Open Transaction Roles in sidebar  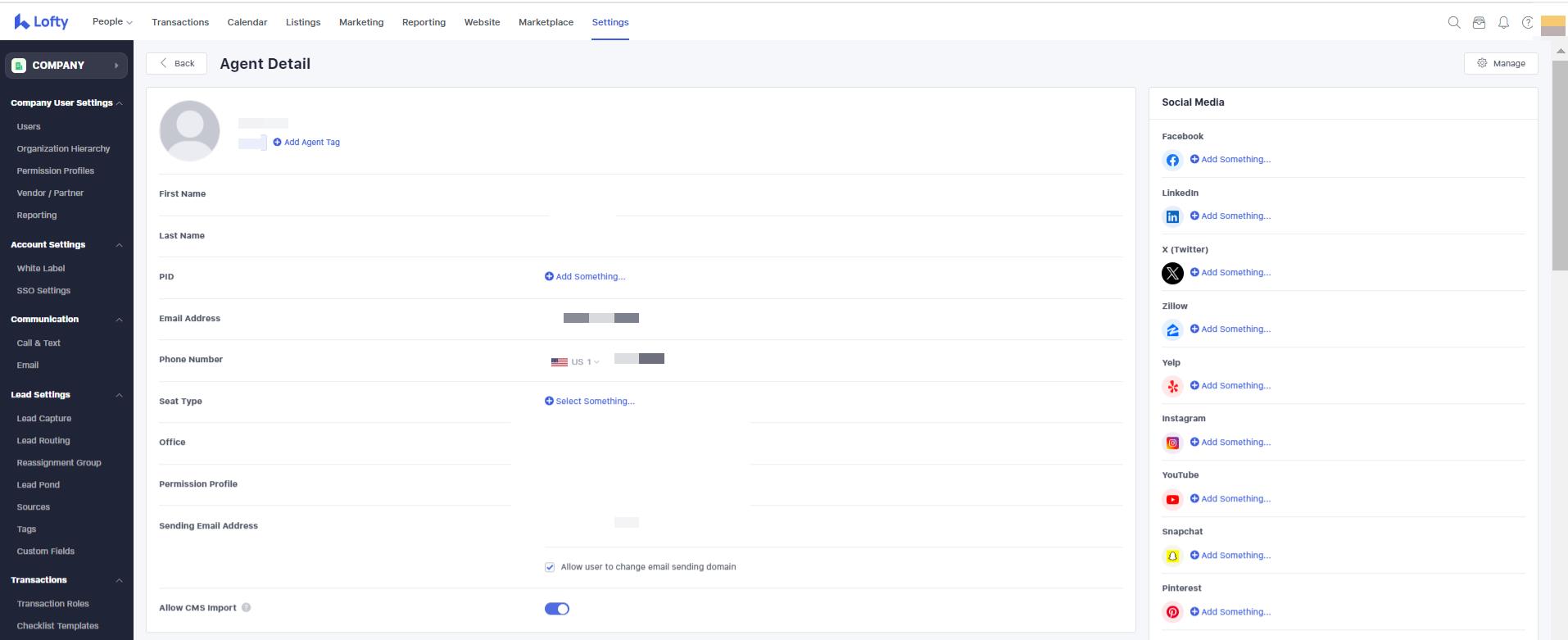[53, 603]
